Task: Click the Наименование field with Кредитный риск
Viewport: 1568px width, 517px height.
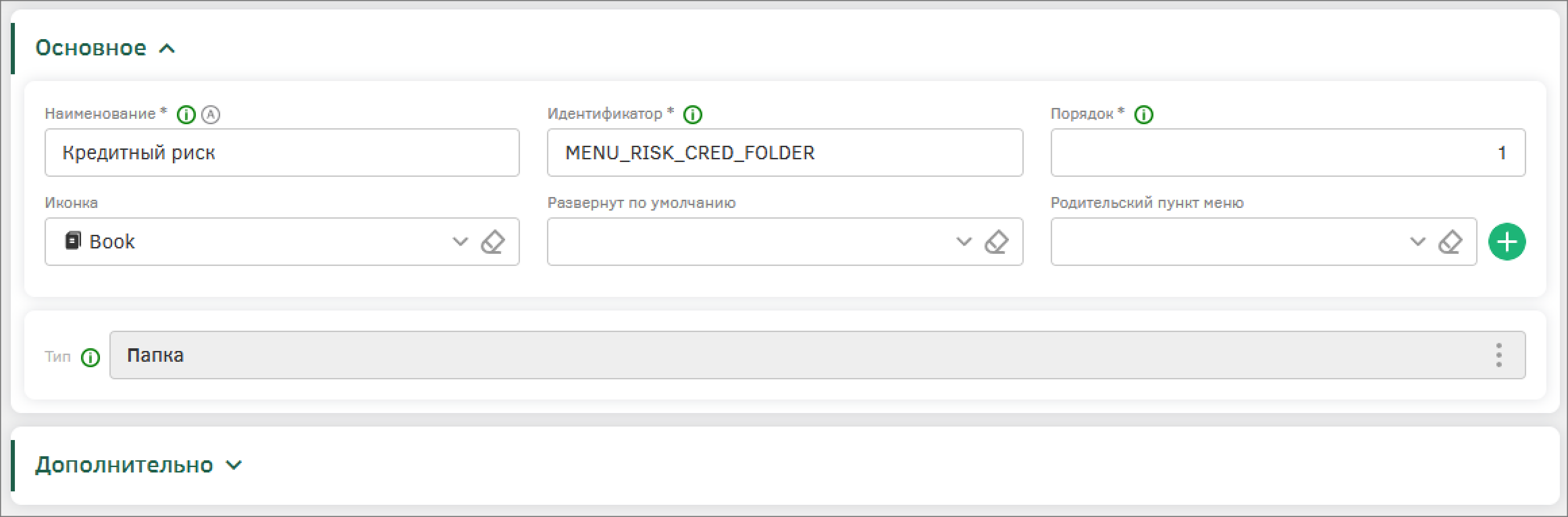Action: pos(282,153)
